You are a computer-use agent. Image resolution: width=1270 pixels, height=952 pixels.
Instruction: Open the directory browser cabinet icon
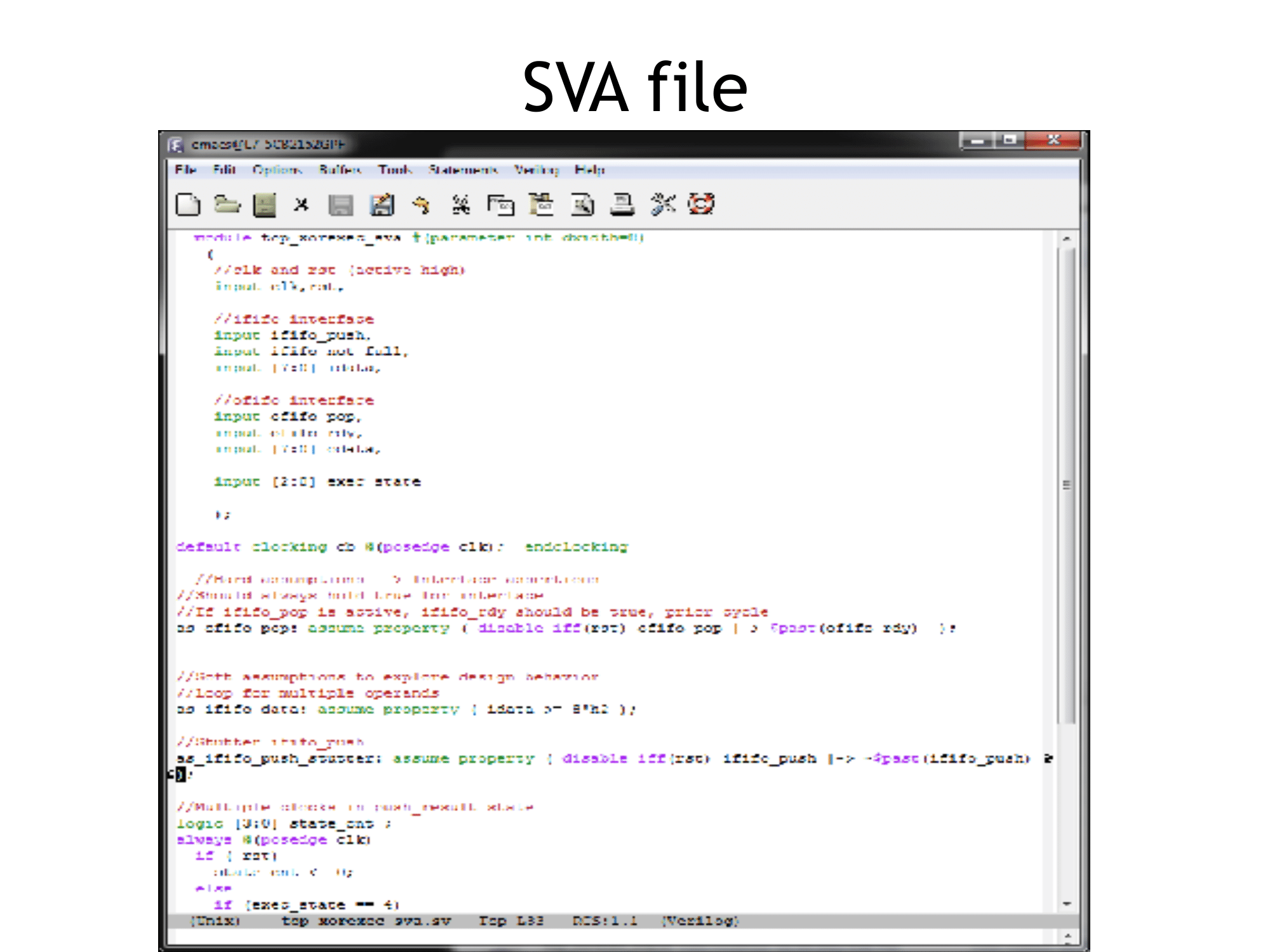265,205
